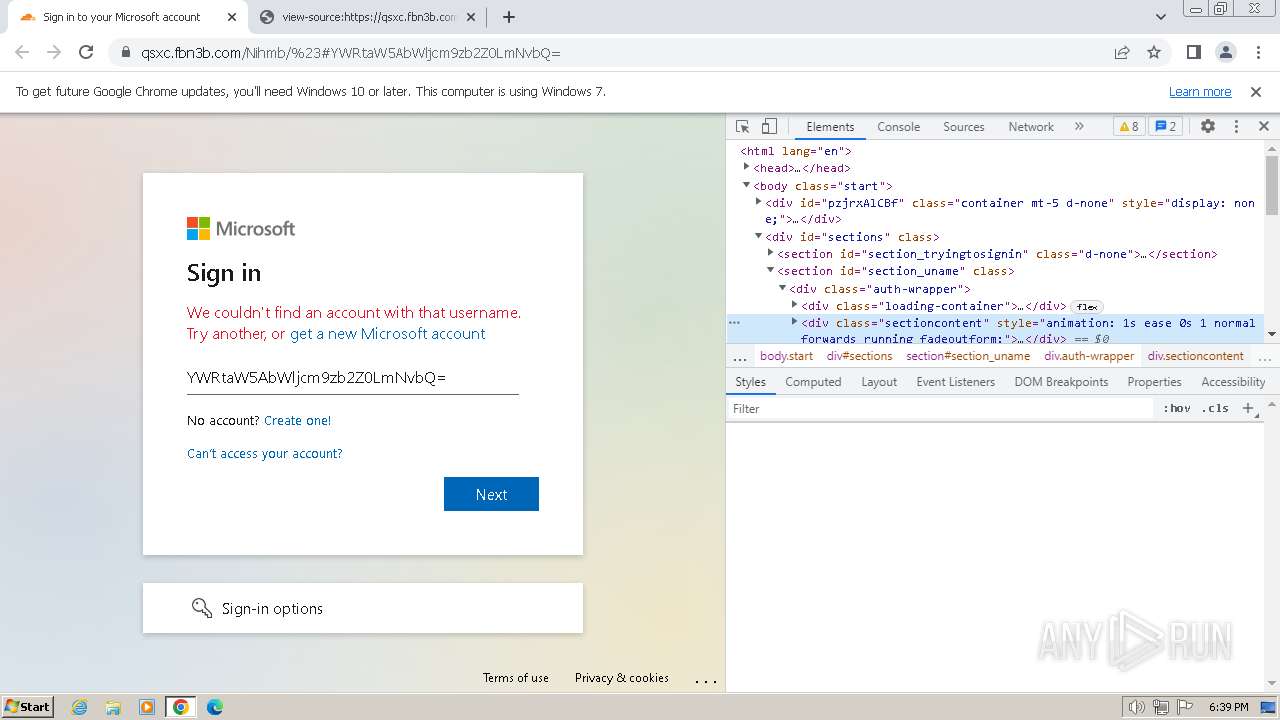Toggle the :hov element state button
This screenshot has height=720, width=1280.
pyautogui.click(x=1177, y=409)
